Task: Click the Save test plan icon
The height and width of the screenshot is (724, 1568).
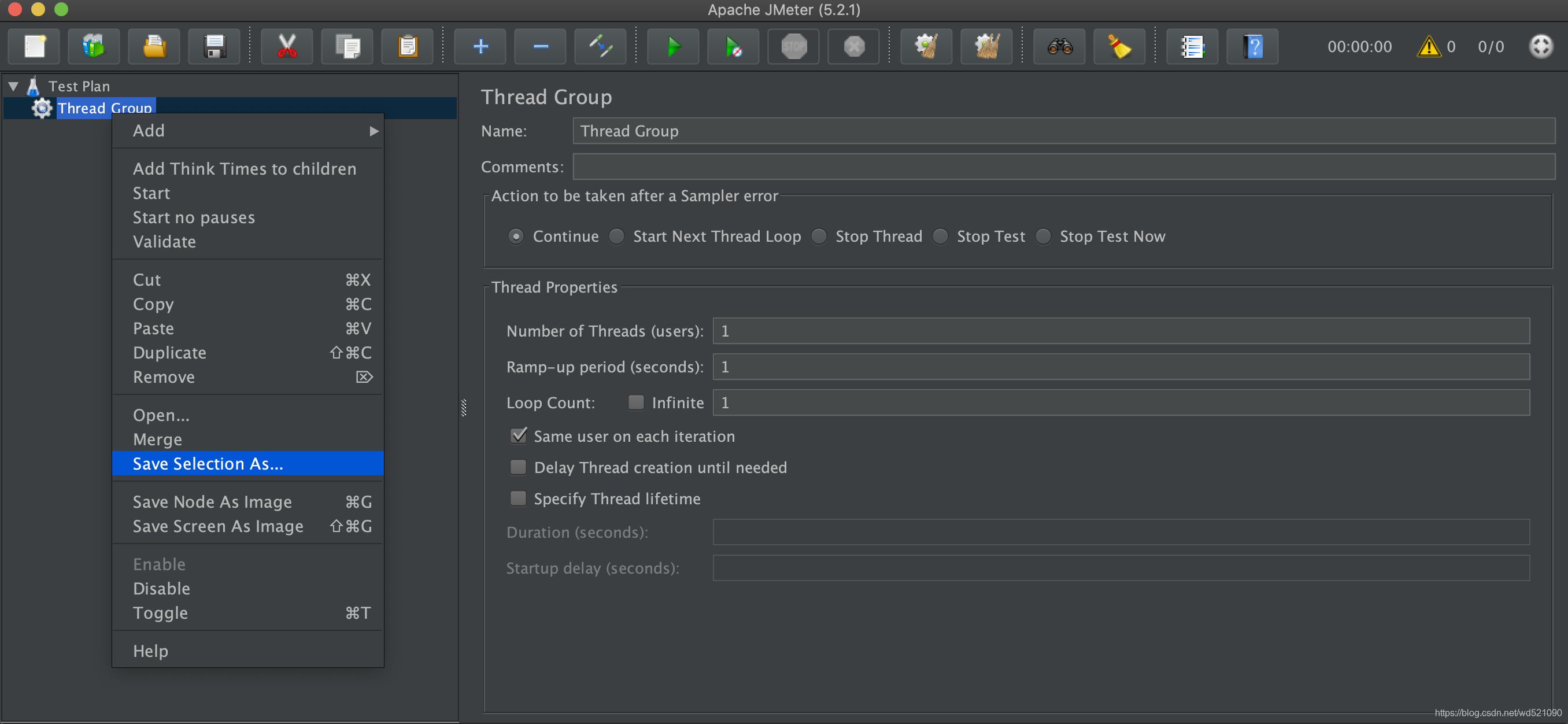Action: 214,46
